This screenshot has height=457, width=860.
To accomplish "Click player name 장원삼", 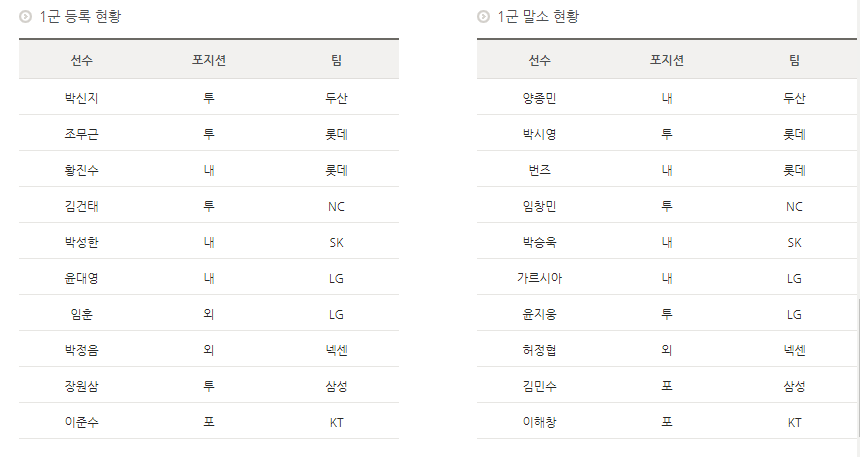I will pyautogui.click(x=81, y=386).
